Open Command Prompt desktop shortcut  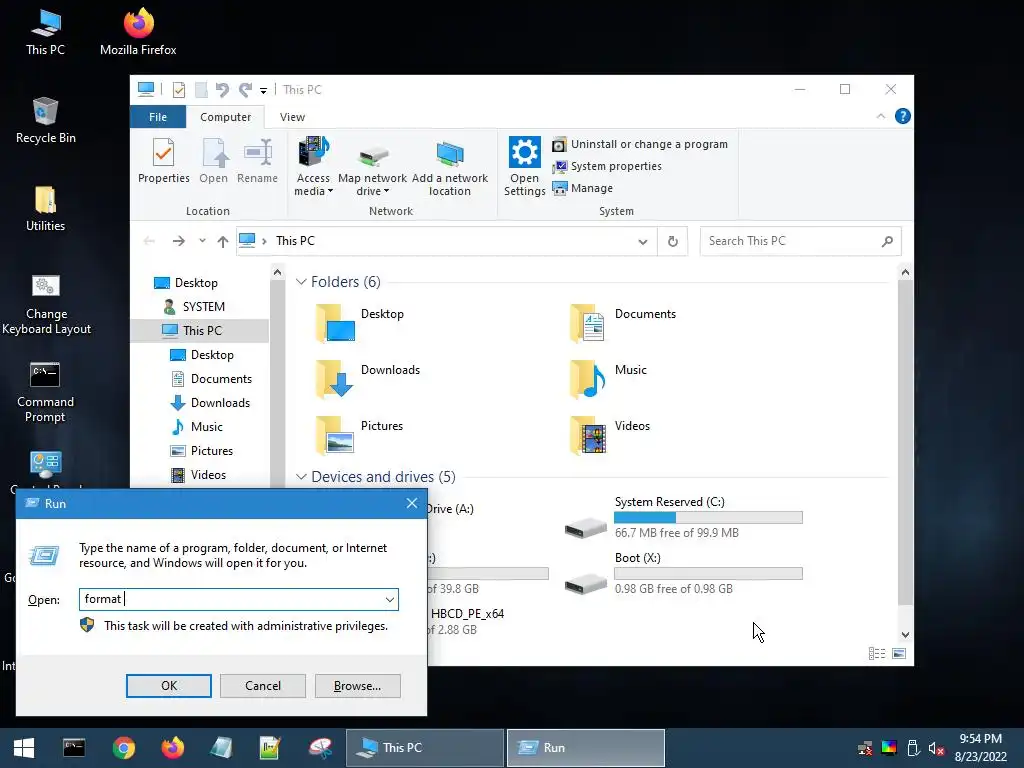pos(45,392)
